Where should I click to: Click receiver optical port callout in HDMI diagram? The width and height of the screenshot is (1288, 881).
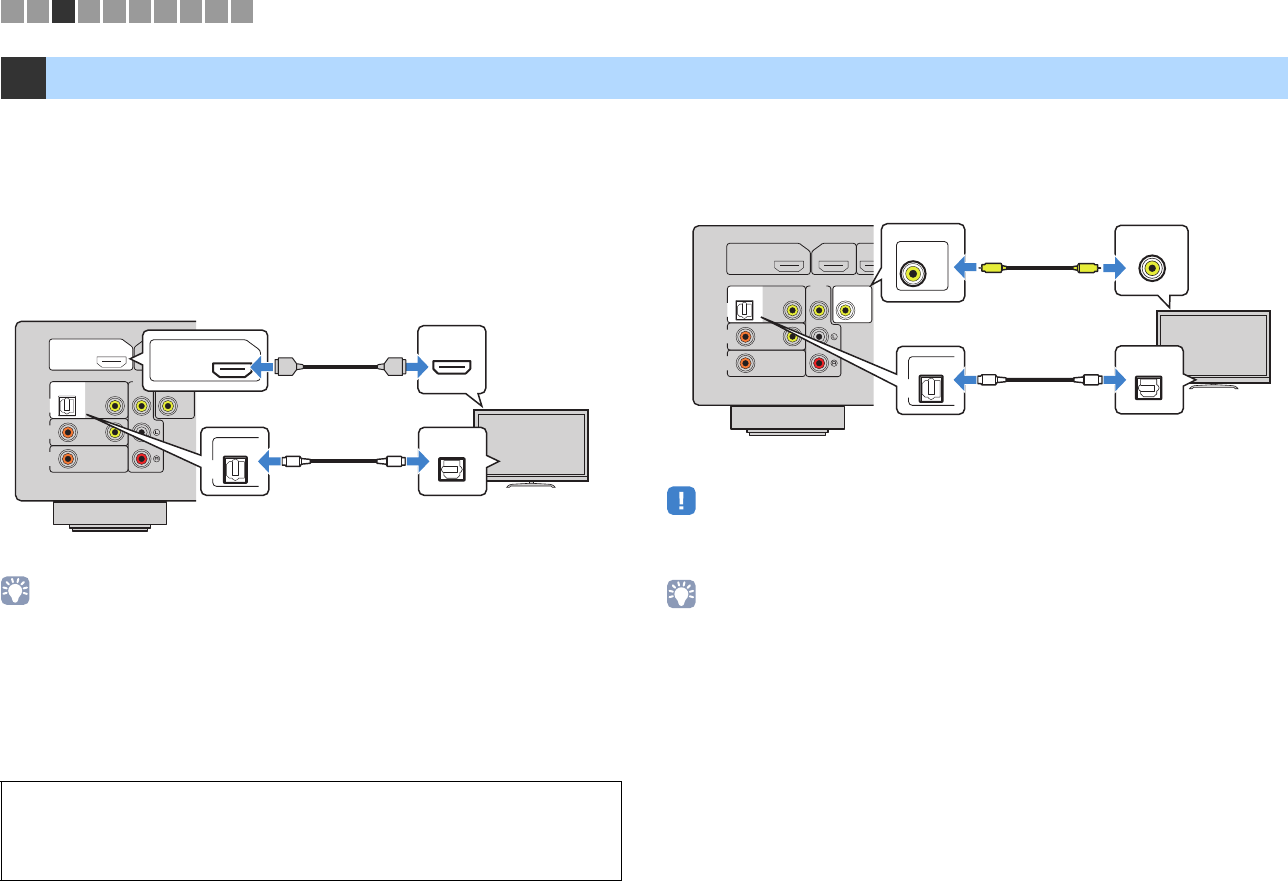(235, 464)
